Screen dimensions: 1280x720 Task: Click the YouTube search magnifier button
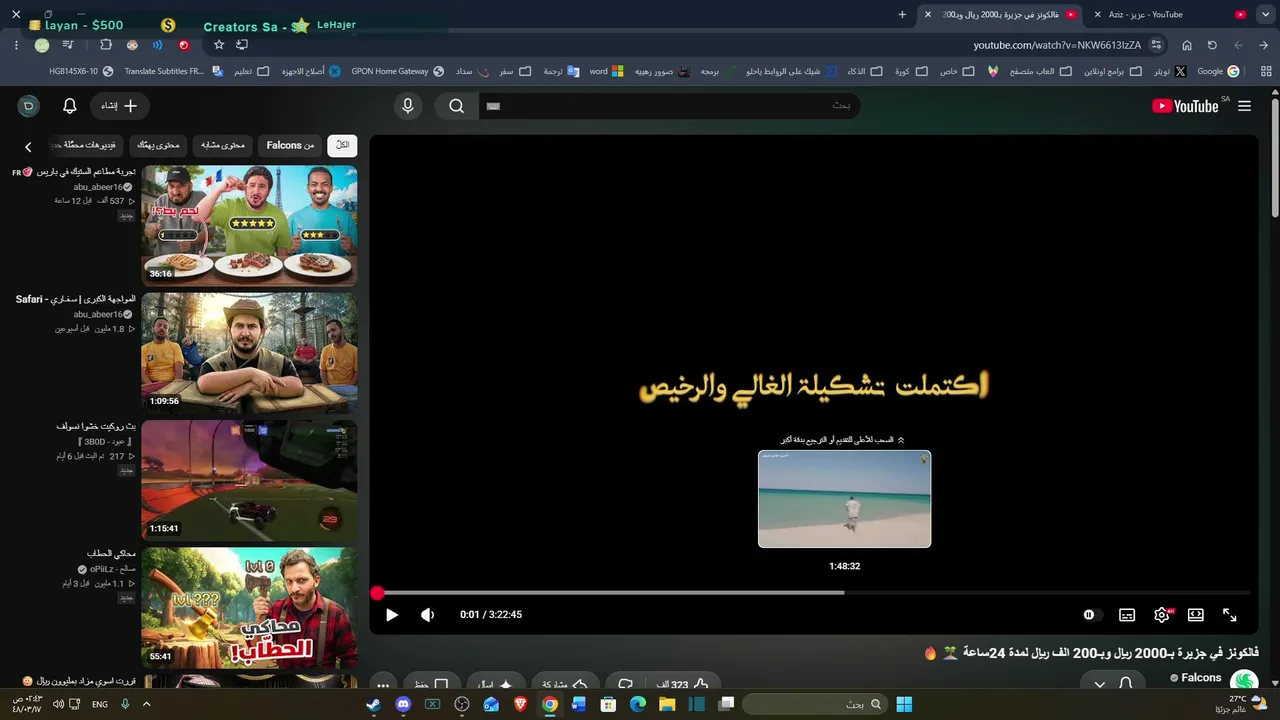tap(456, 106)
